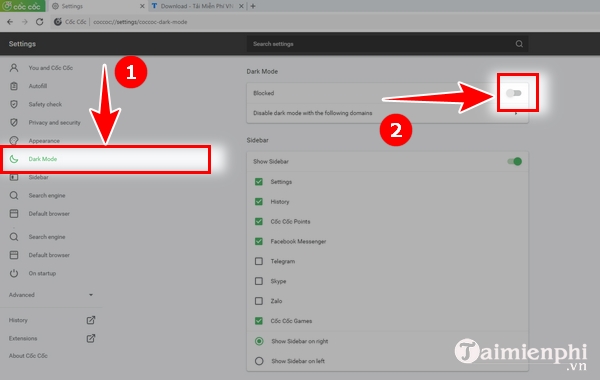
Task: Toggle the Blocked dark mode switch
Action: click(514, 93)
